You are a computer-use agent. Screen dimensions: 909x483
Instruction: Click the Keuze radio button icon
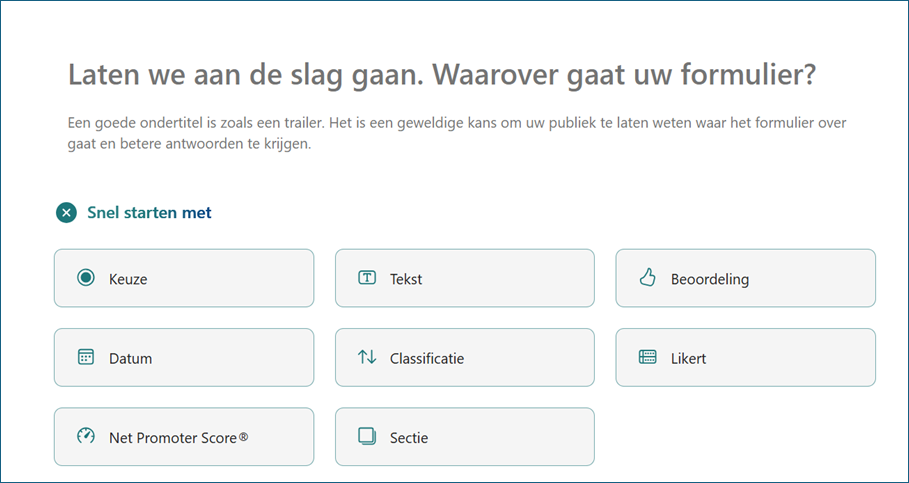click(x=86, y=278)
